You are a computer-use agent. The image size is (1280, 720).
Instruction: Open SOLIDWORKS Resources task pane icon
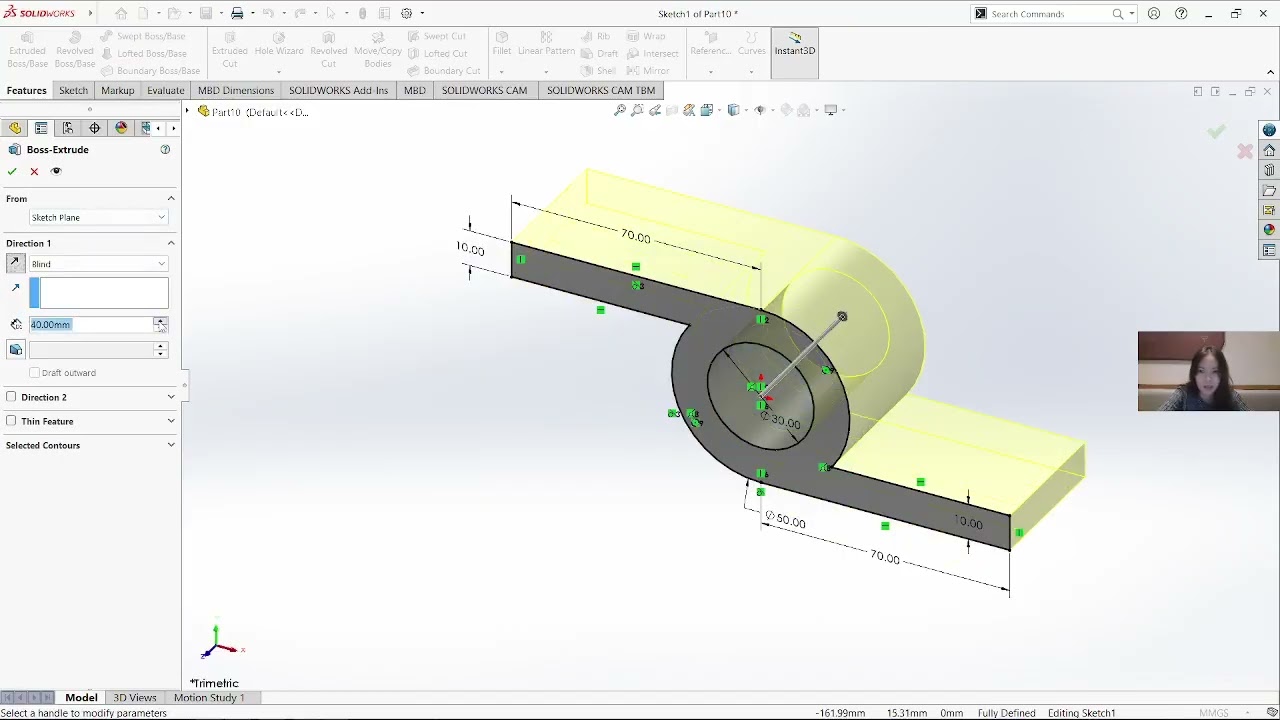[1269, 150]
